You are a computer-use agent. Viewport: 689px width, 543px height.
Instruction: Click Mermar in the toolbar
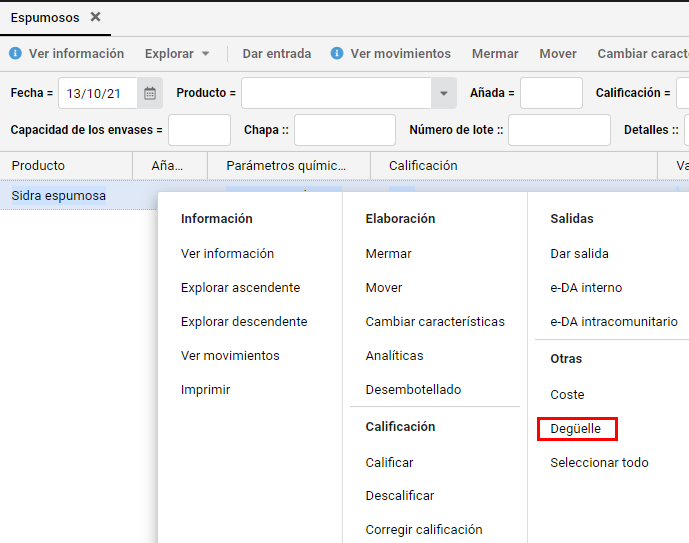(x=495, y=54)
